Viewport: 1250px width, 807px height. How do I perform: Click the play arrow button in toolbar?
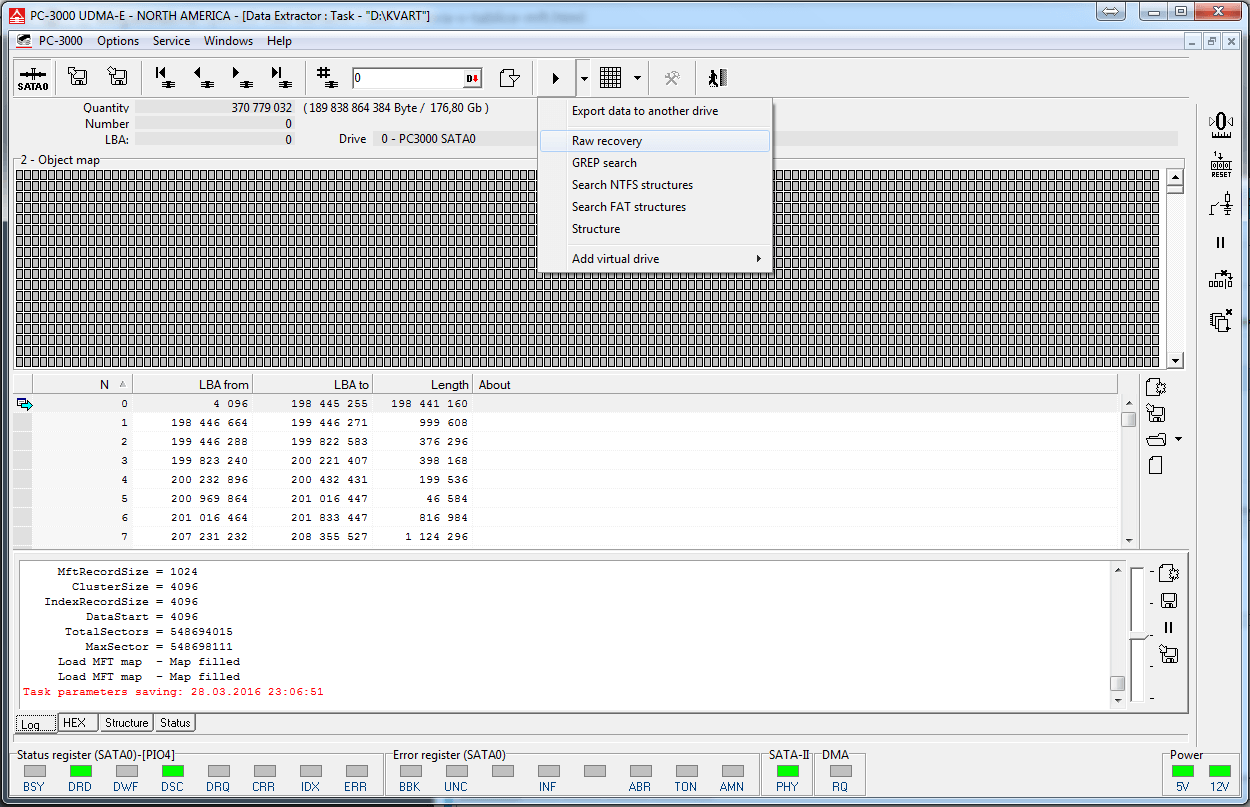click(556, 78)
